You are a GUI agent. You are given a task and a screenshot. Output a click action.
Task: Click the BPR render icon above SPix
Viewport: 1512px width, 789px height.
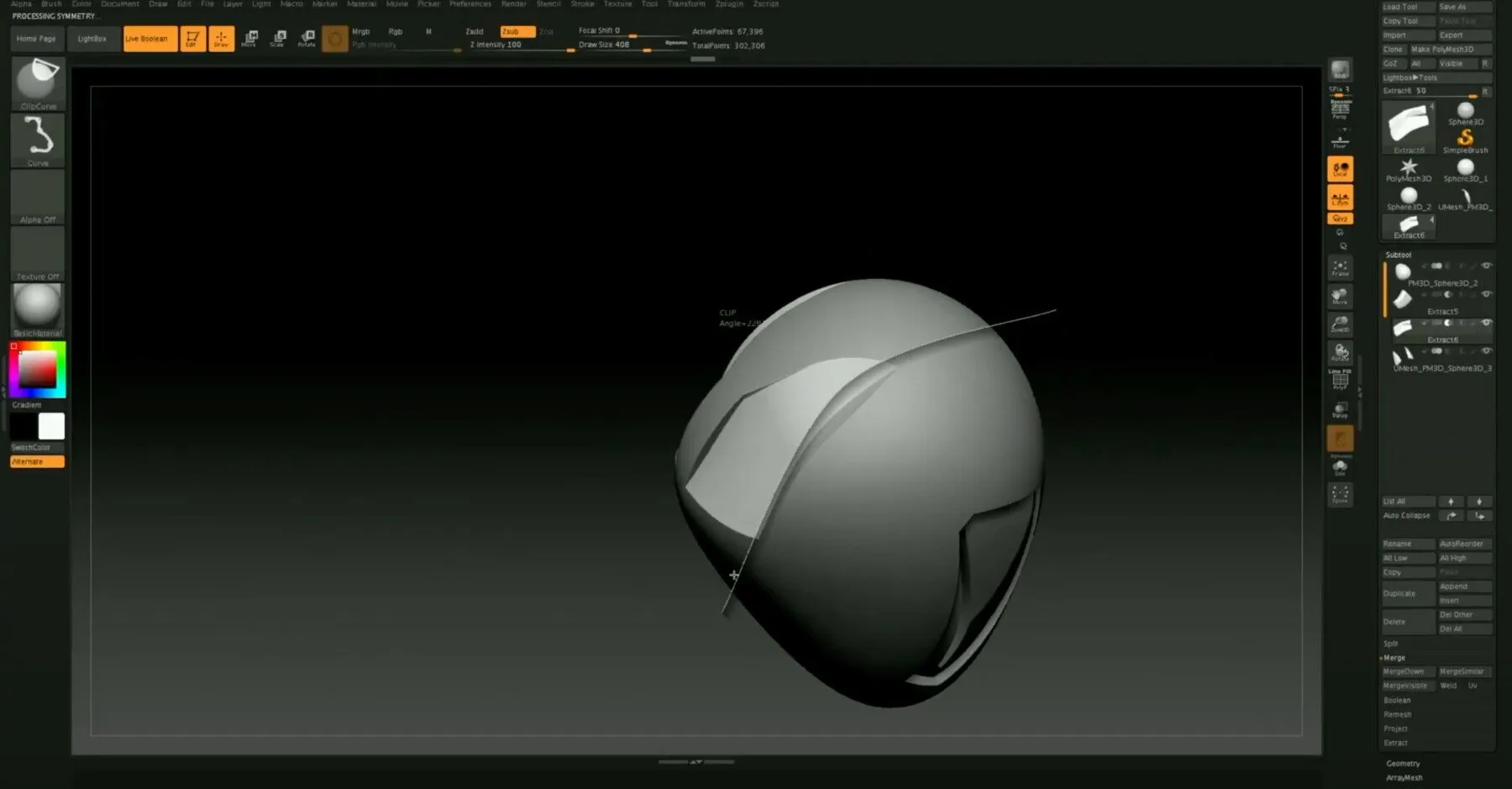[1340, 70]
